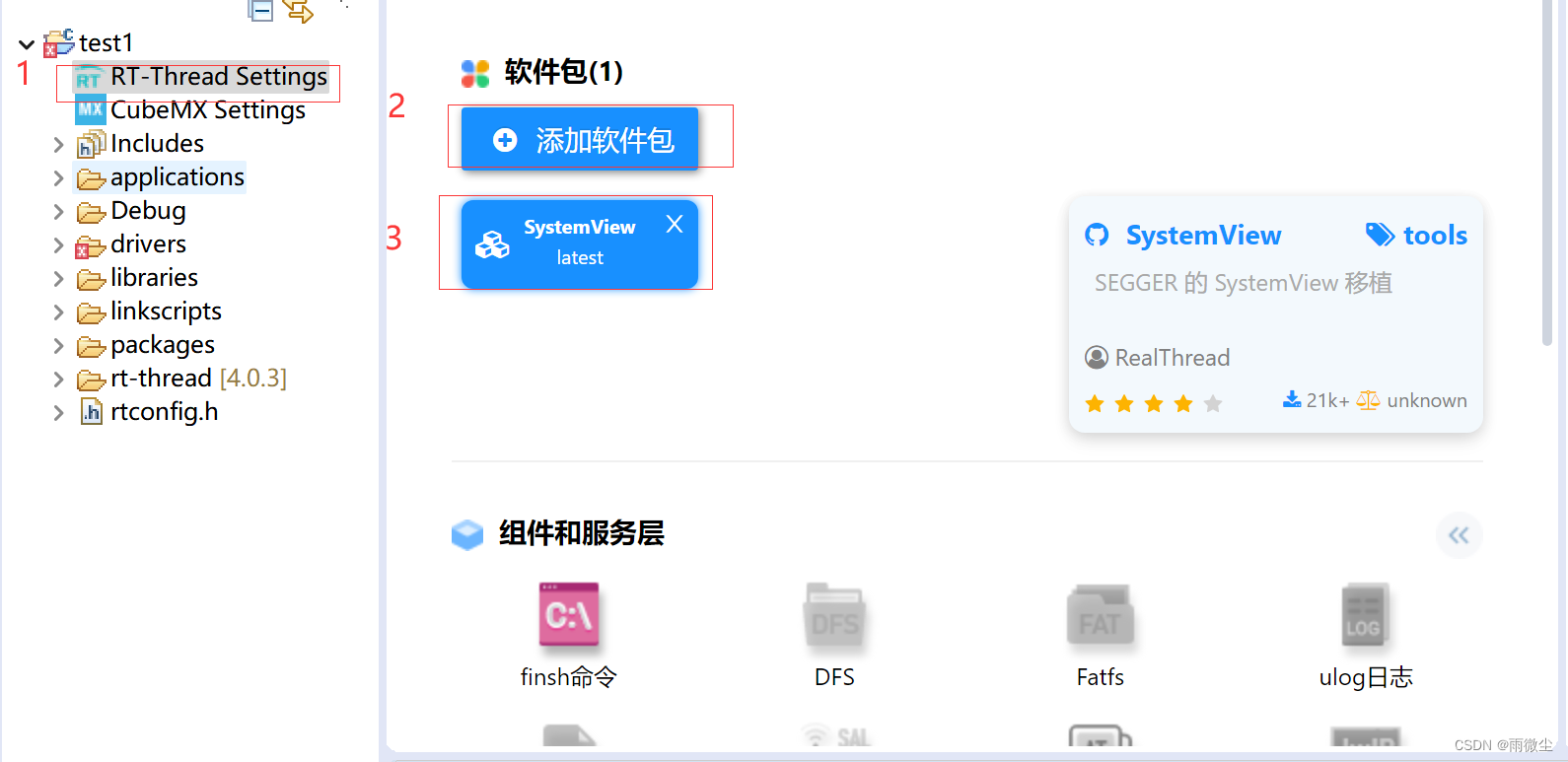Click the RealThread user avatar icon

[x=1097, y=357]
